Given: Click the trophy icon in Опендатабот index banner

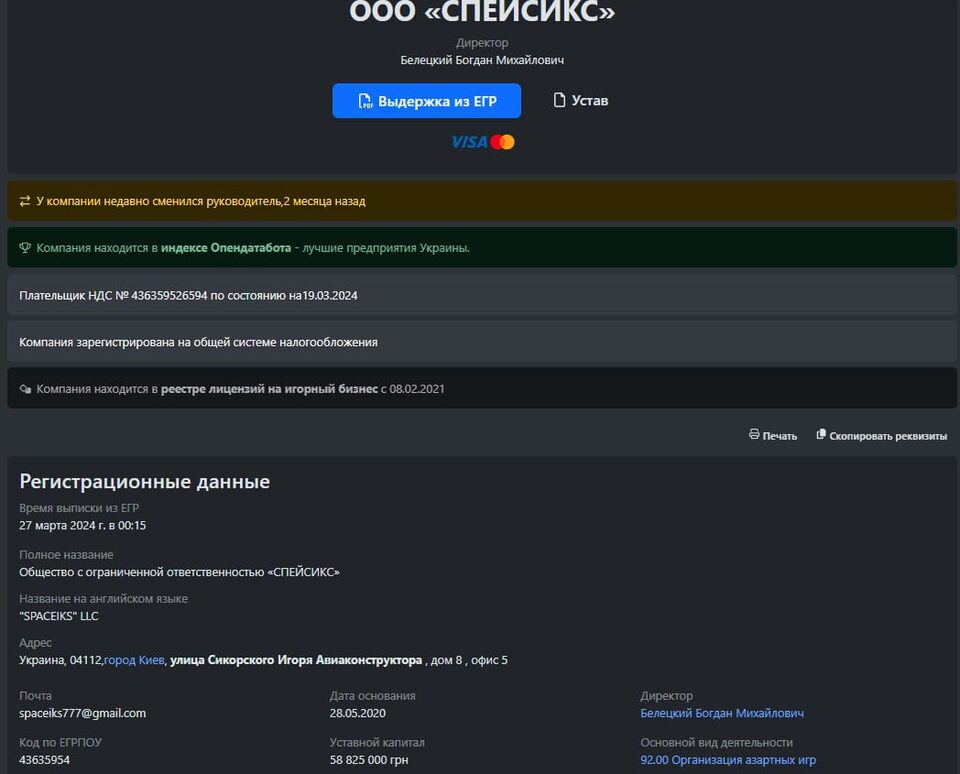Looking at the screenshot, I should click(x=25, y=248).
